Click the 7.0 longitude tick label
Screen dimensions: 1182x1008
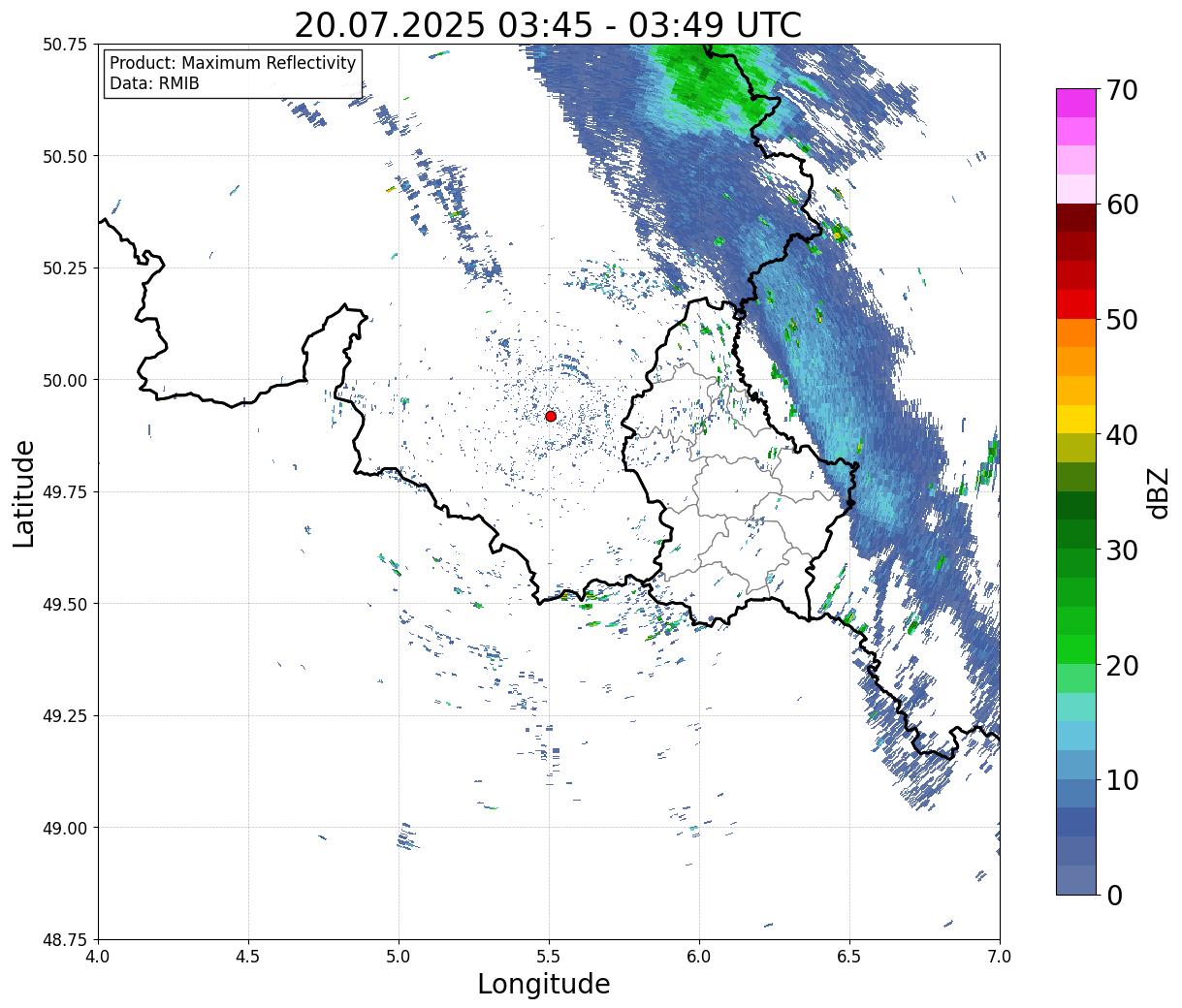pos(1000,957)
